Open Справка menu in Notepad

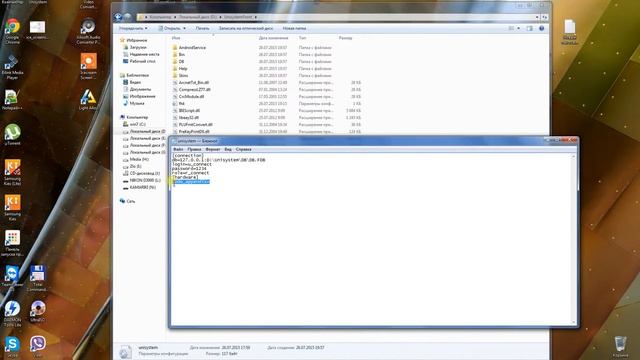tap(244, 149)
